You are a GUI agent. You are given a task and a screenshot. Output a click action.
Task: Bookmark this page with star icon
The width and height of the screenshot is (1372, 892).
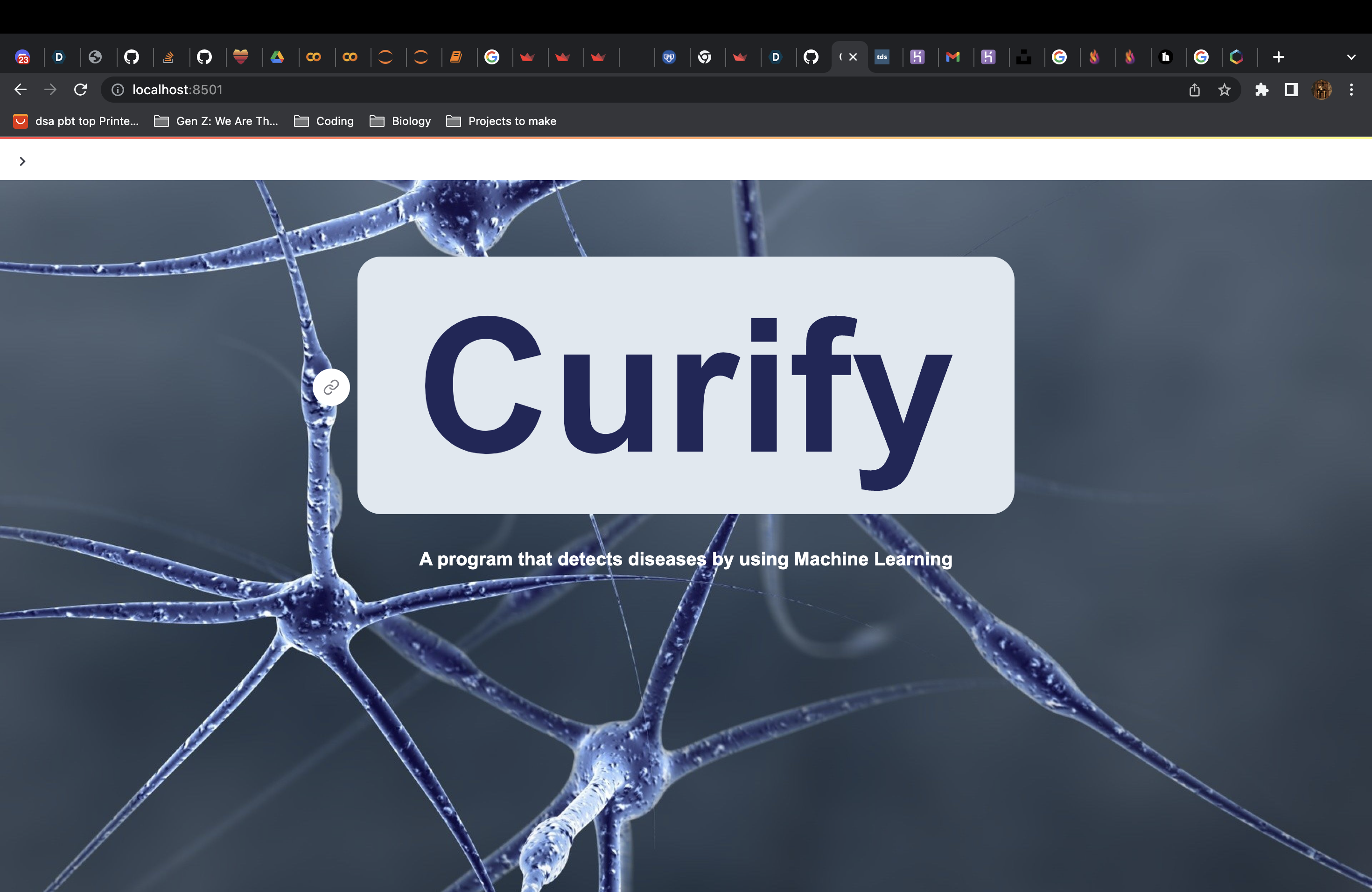(x=1224, y=90)
